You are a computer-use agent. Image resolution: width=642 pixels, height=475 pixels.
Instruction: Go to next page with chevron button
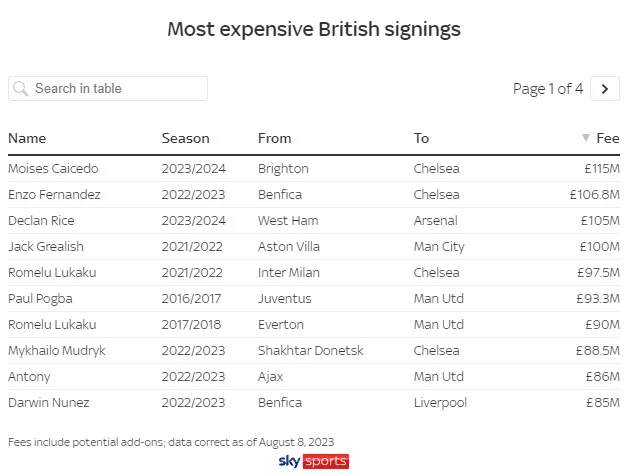(604, 89)
